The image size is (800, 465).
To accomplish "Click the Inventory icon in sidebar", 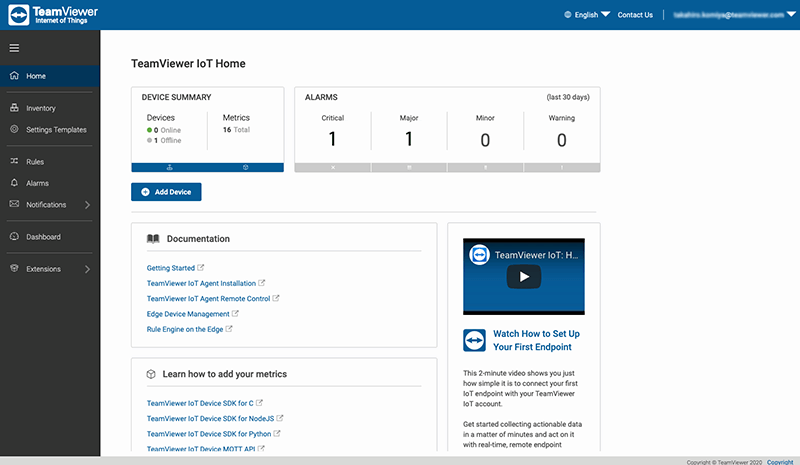I will tap(14, 108).
